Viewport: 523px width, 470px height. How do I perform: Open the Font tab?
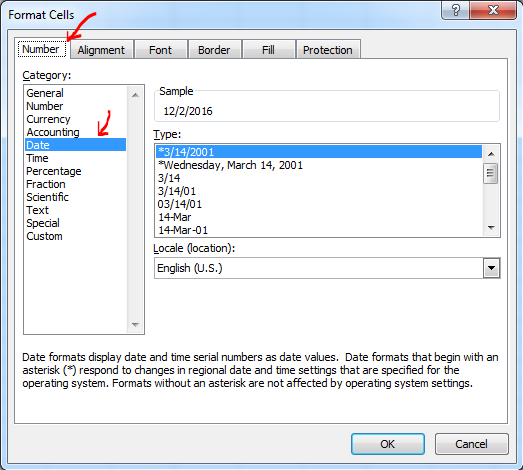click(160, 50)
